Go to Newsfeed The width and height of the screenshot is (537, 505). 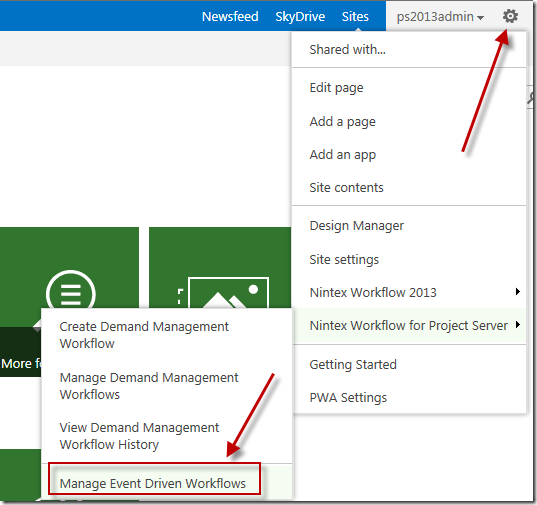click(x=230, y=16)
